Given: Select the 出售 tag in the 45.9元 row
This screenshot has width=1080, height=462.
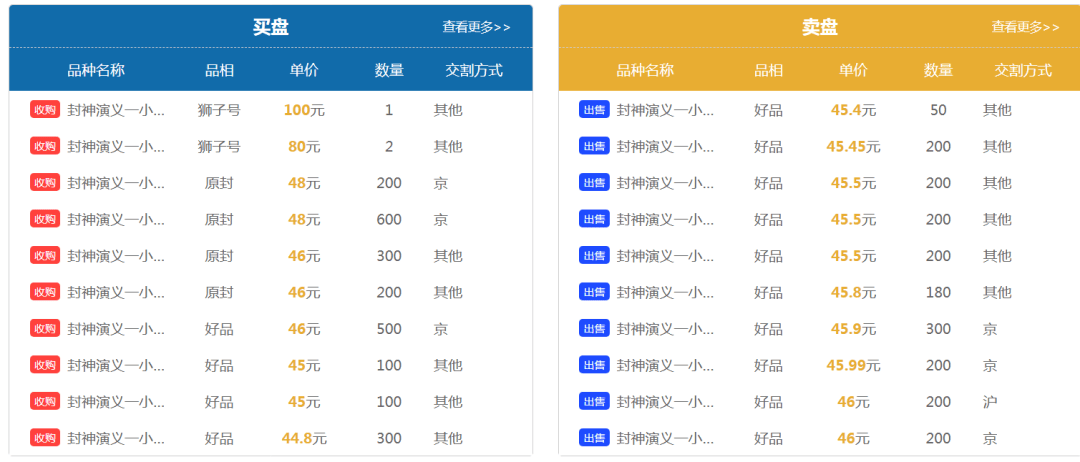Looking at the screenshot, I should pyautogui.click(x=594, y=328).
